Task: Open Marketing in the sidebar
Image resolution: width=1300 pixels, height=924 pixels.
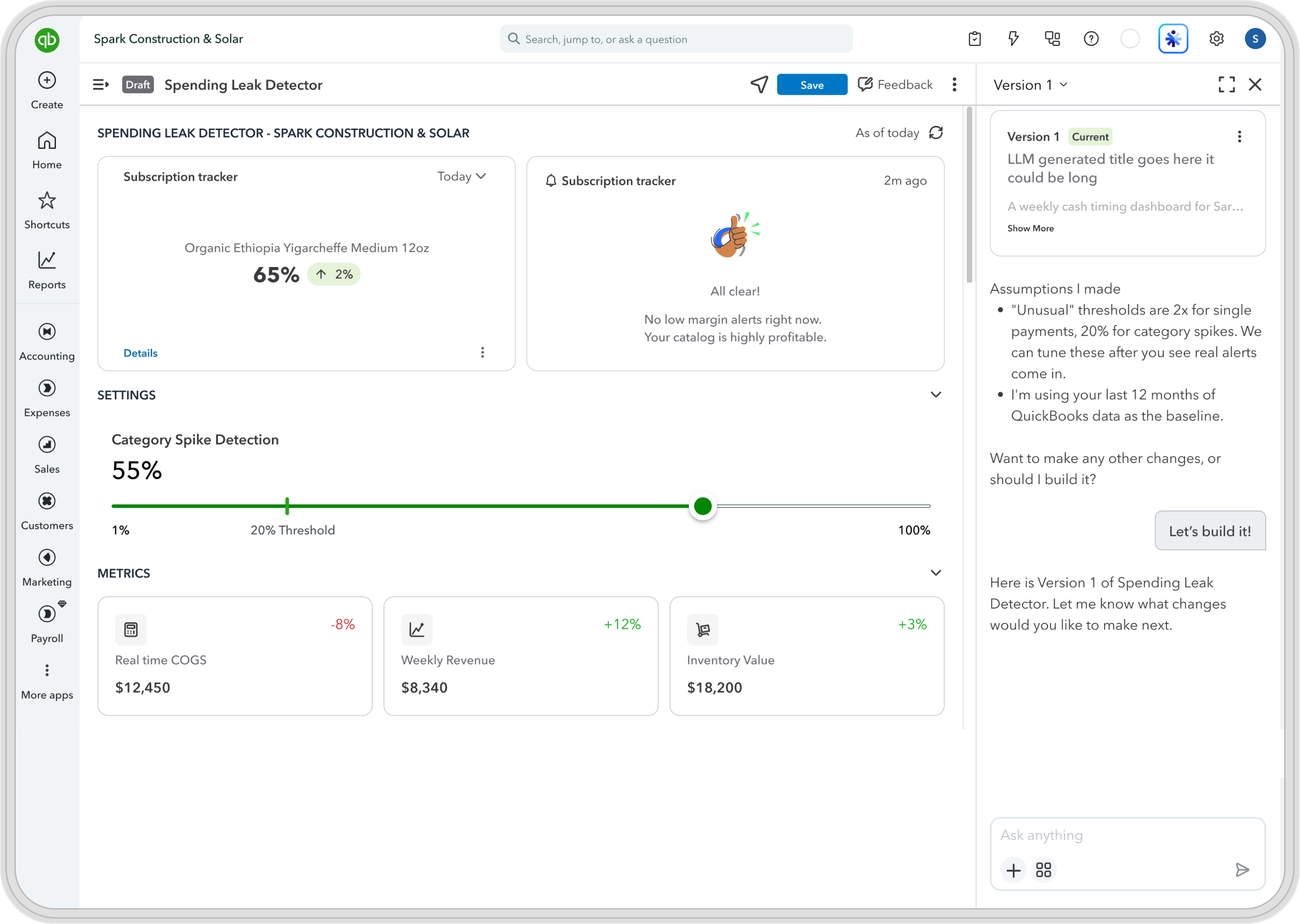Action: coord(46,568)
